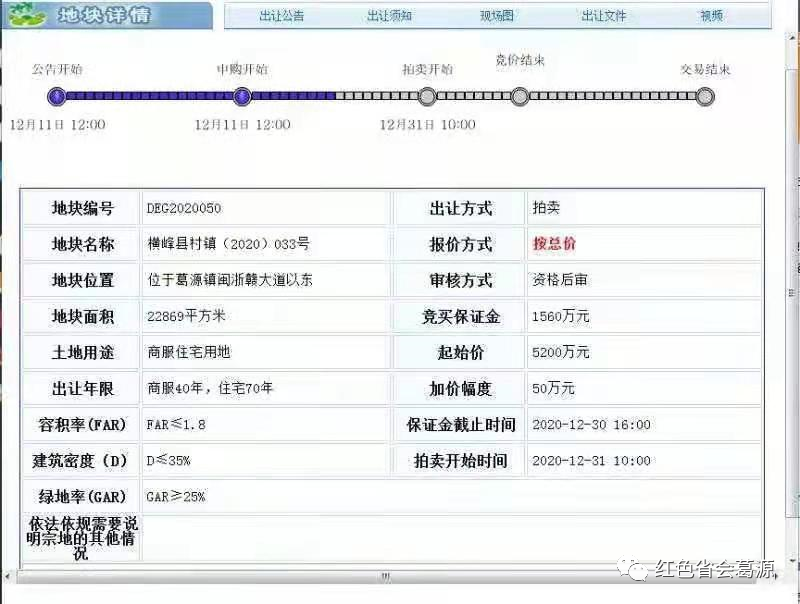
Task: Select the 公告开始 timeline marker
Action: click(x=57, y=96)
